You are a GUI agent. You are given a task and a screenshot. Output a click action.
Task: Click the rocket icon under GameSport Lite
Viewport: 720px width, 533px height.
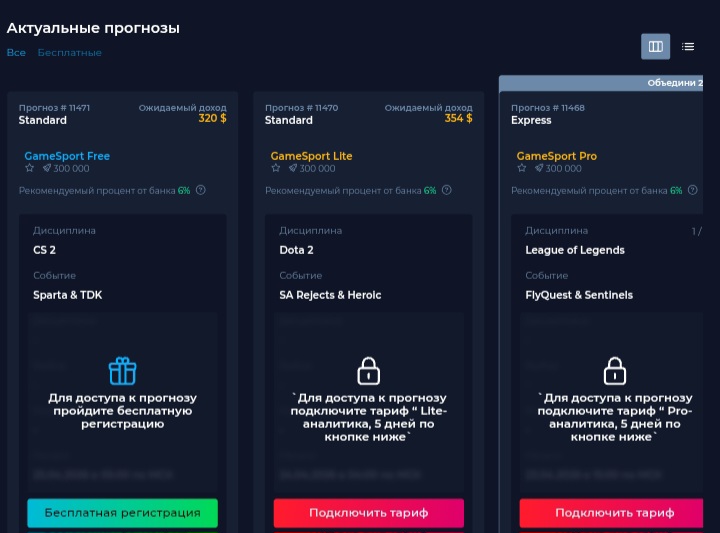[x=292, y=169]
